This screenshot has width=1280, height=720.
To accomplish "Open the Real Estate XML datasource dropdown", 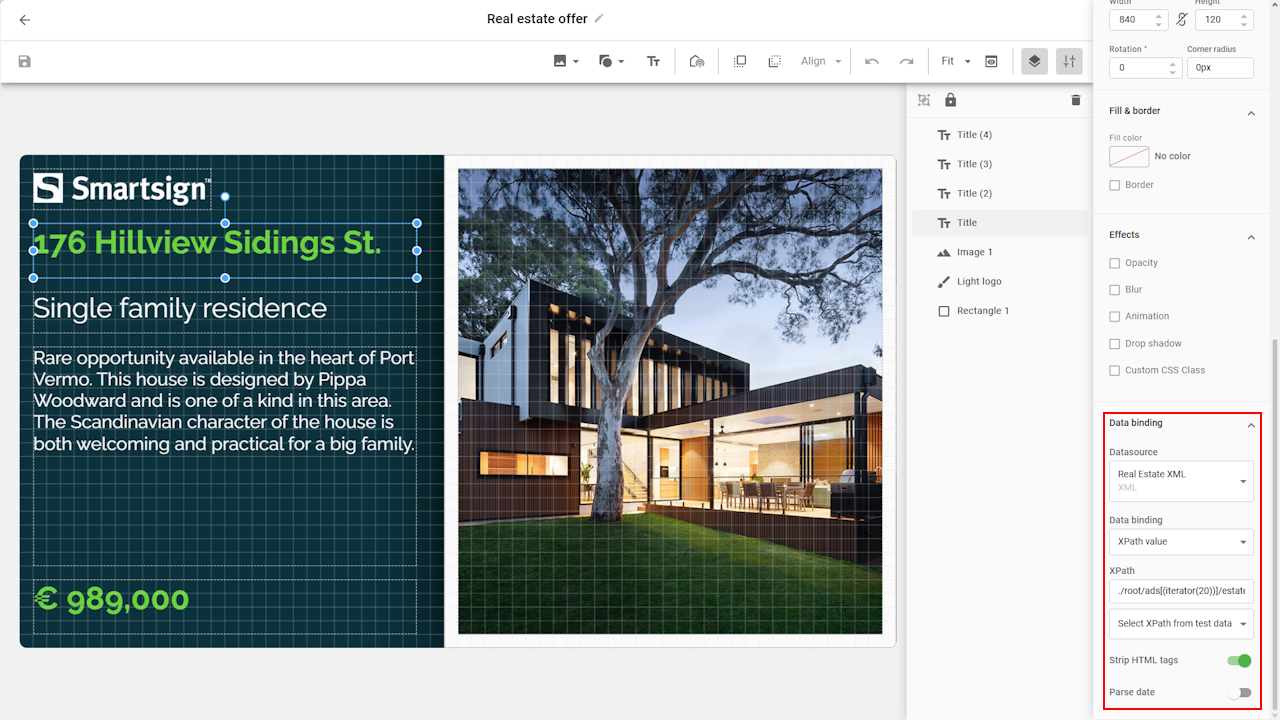I will pos(1180,481).
